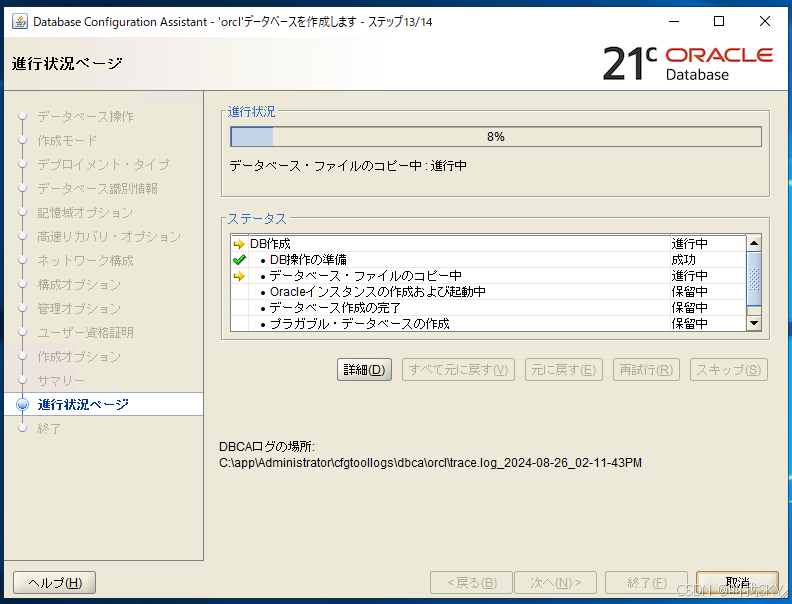Click the status list scroll up arrow
This screenshot has height=604, width=792.
tap(754, 243)
